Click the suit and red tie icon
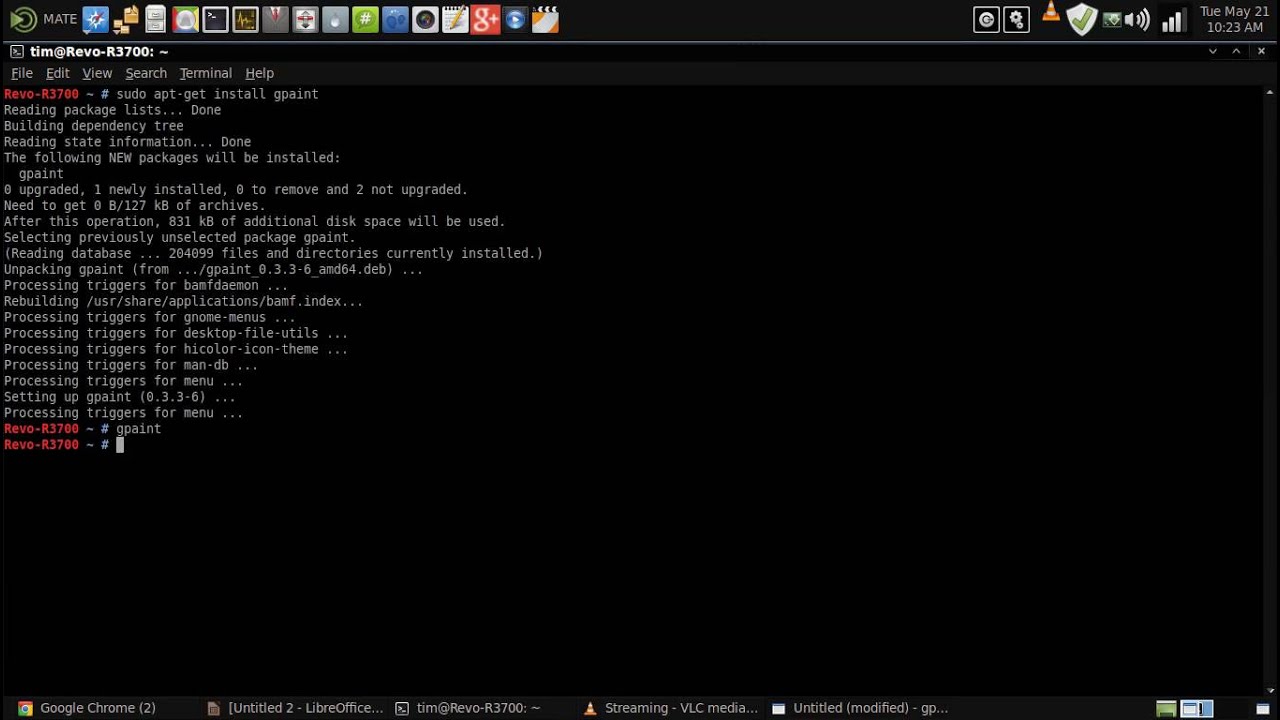 pos(275,19)
